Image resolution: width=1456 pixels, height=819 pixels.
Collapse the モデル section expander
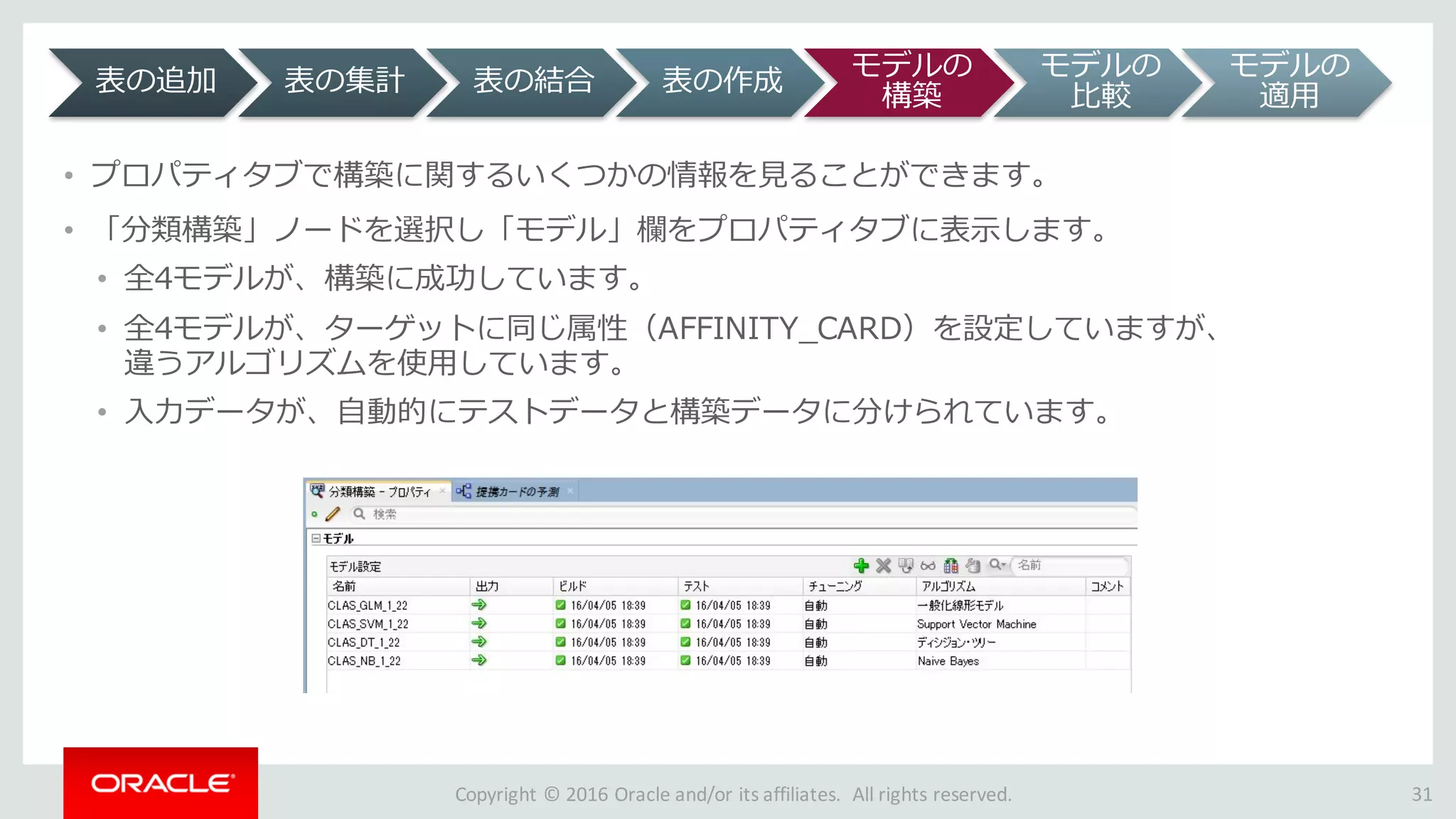click(x=316, y=538)
